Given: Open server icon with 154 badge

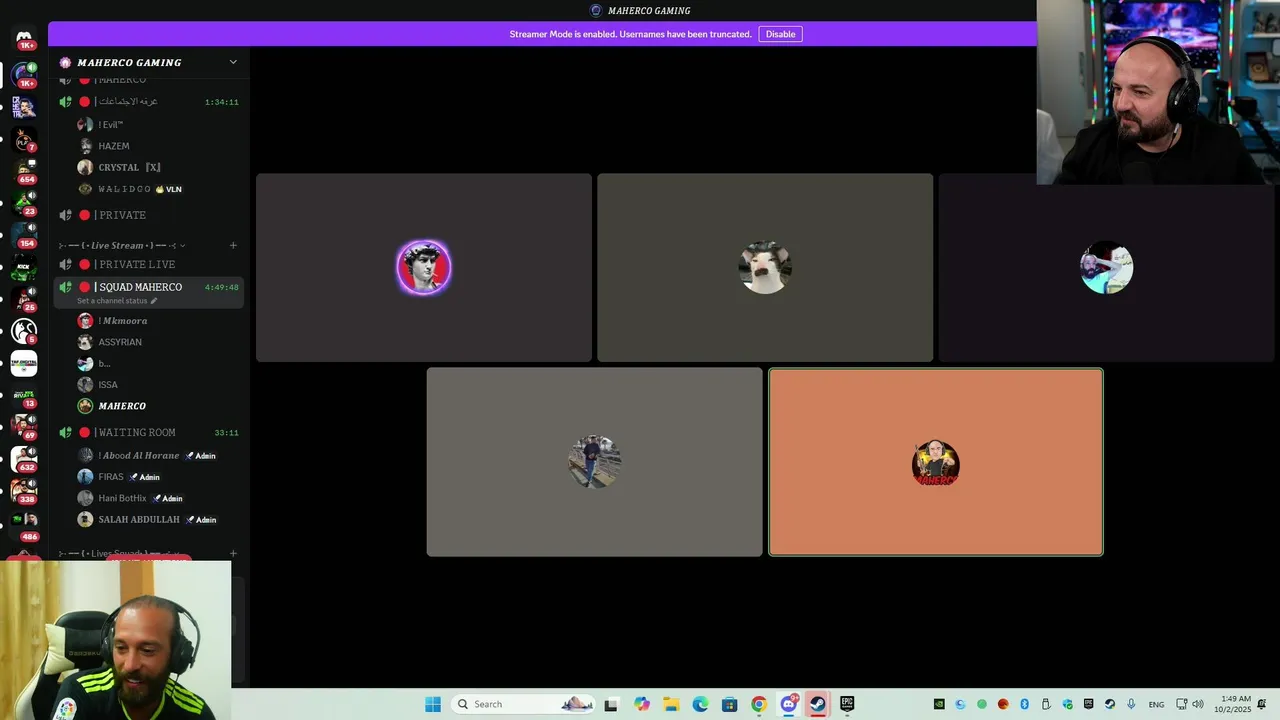Looking at the screenshot, I should (24, 234).
